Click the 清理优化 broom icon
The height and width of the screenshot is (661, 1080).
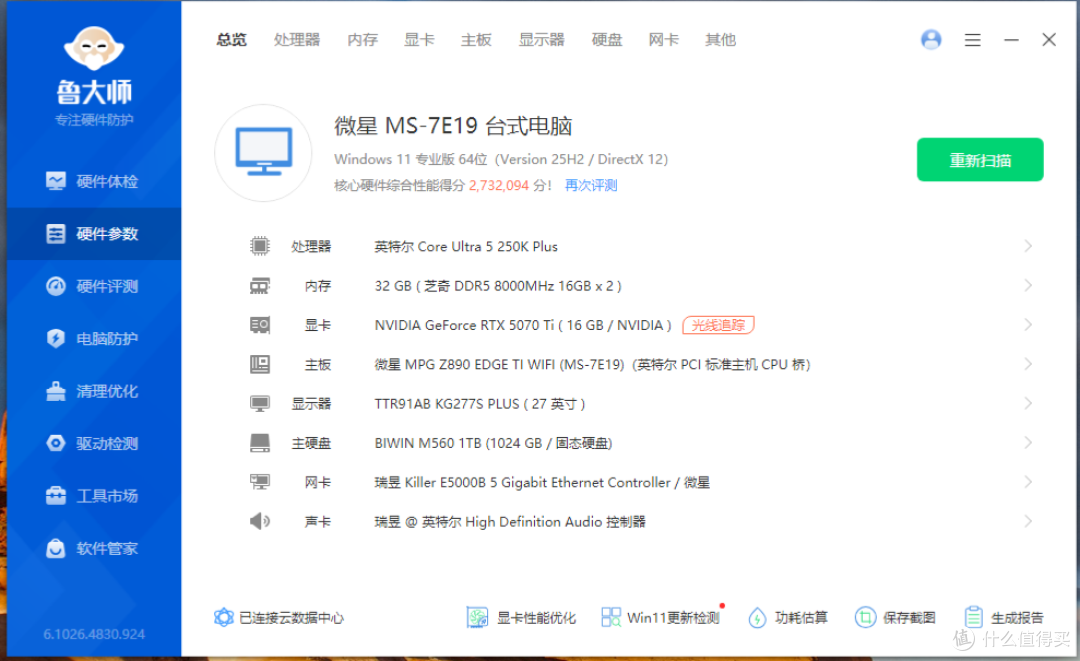click(56, 390)
